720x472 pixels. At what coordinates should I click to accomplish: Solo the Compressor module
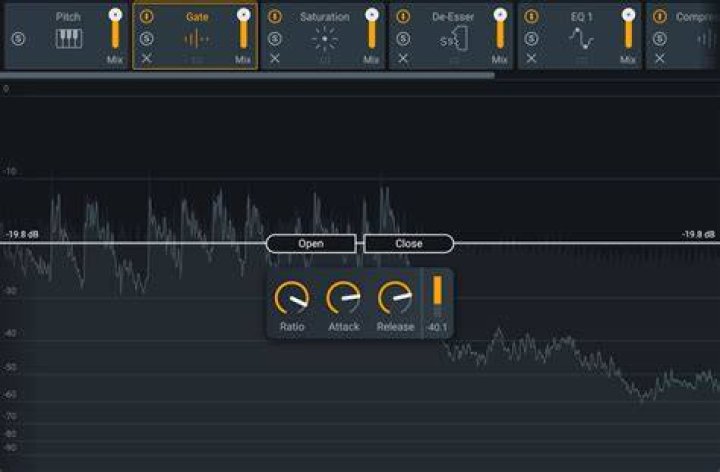click(x=660, y=39)
